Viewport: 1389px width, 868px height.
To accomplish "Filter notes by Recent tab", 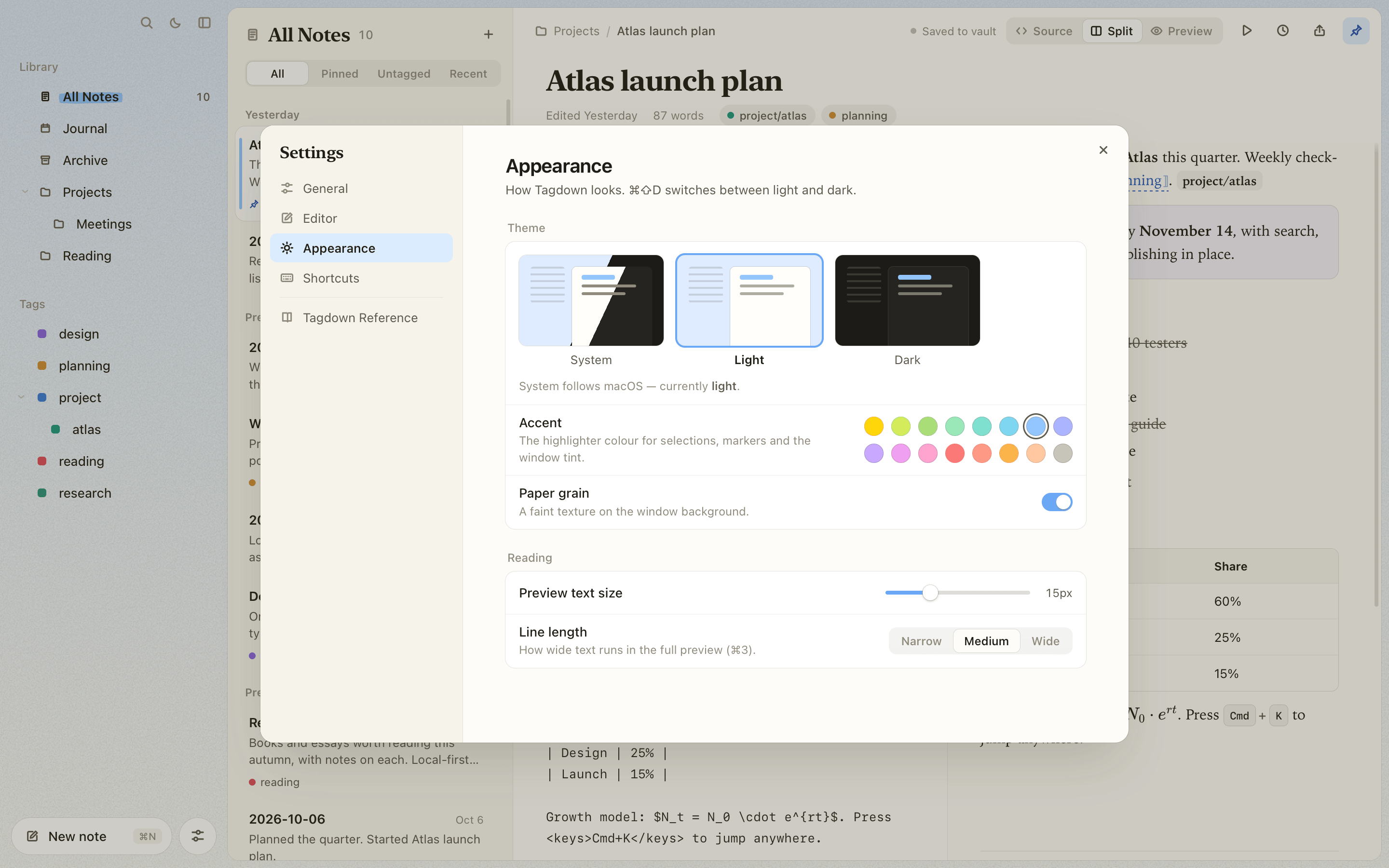I will pos(468,73).
